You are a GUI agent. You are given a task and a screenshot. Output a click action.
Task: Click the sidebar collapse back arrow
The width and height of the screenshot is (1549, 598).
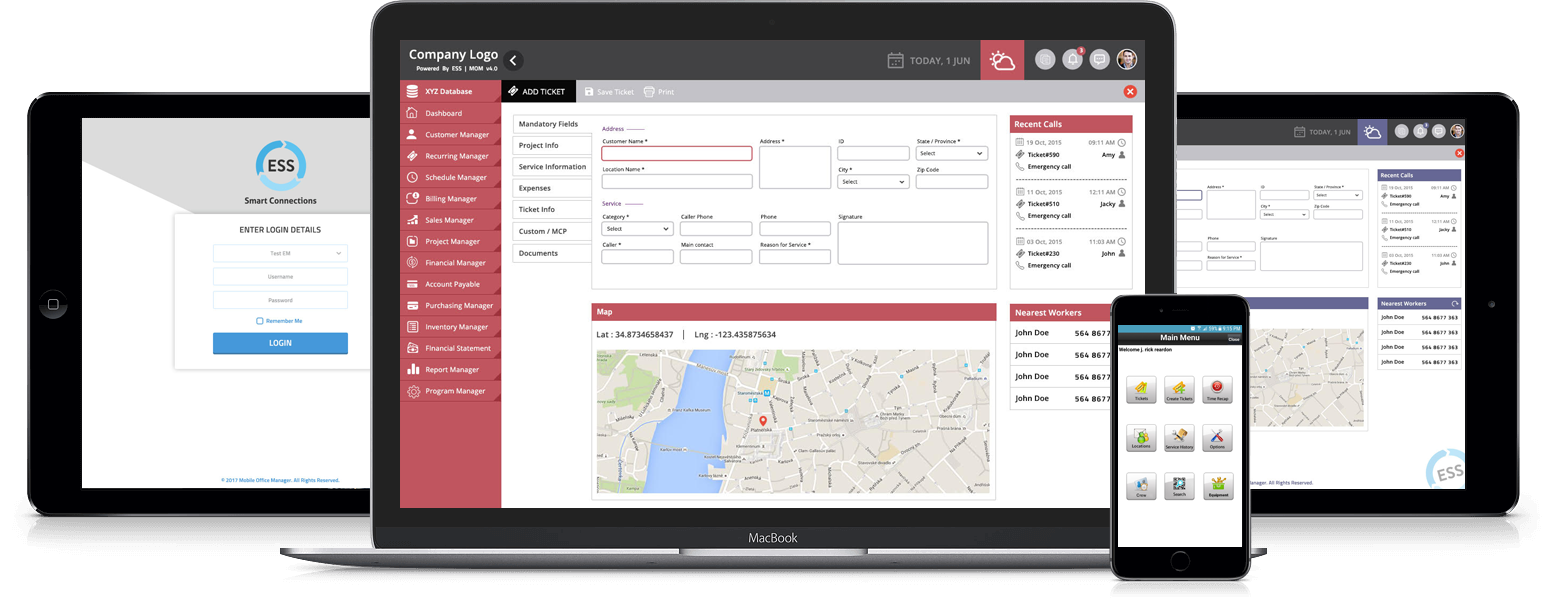click(x=513, y=60)
